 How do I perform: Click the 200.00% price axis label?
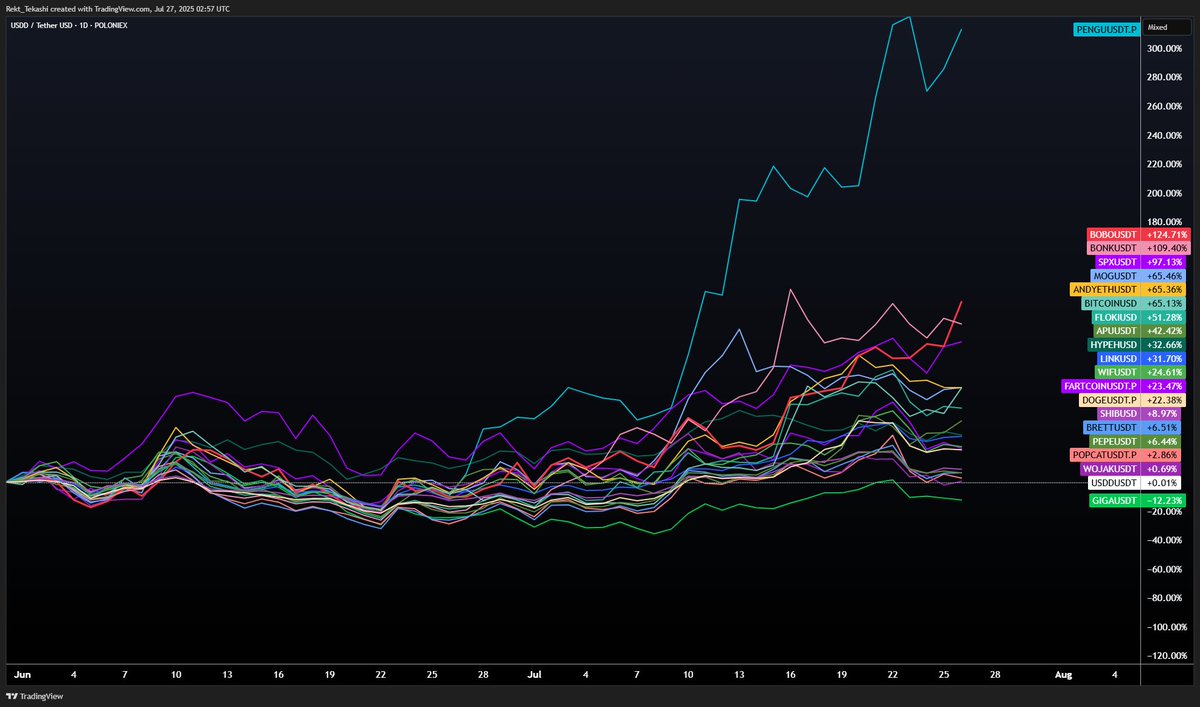(1165, 193)
